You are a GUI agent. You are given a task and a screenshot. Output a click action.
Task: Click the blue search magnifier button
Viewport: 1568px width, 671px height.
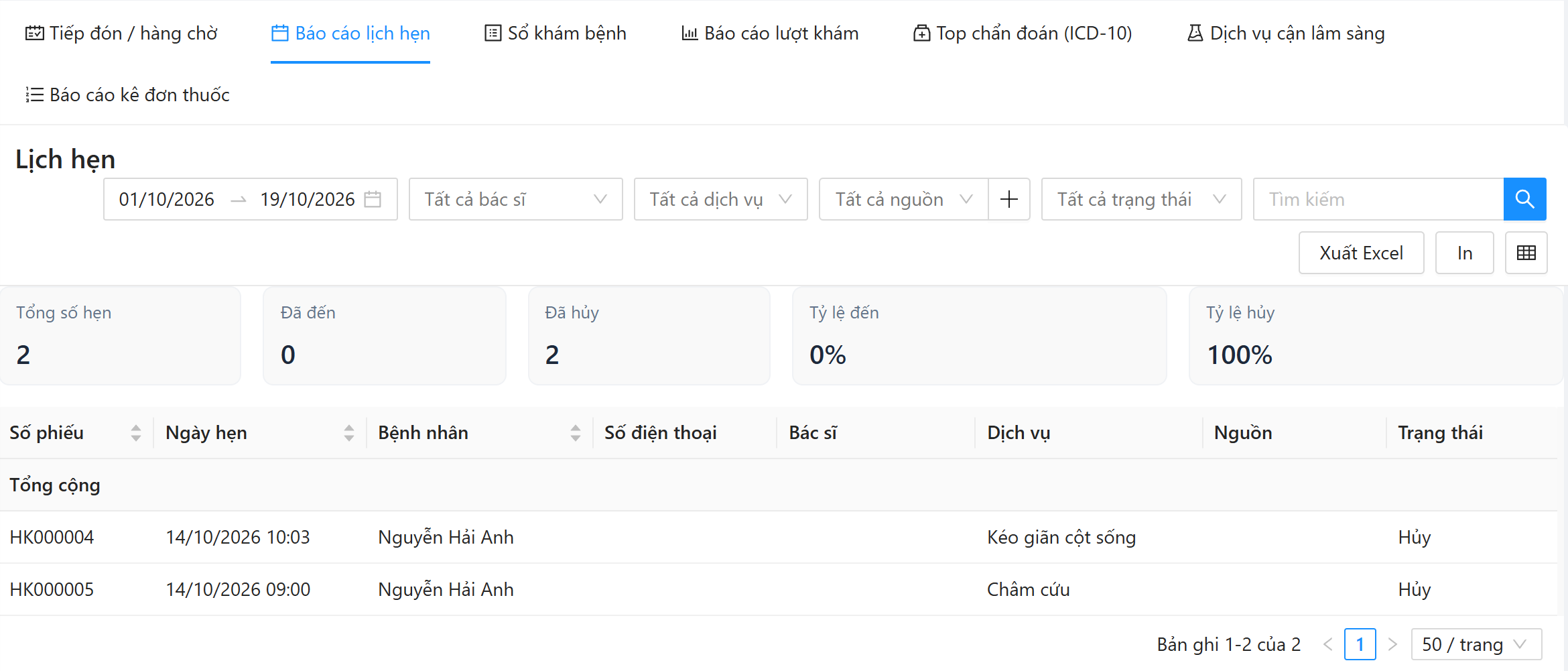point(1524,199)
